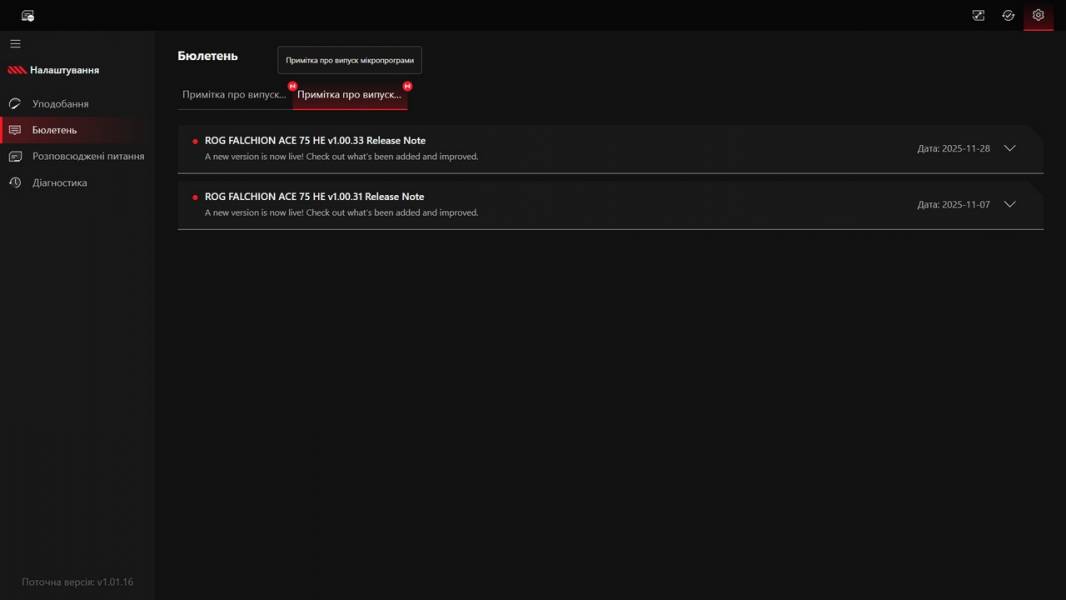Select the second highlighted Примітка про випуск tab
1066x600 pixels.
coord(349,95)
